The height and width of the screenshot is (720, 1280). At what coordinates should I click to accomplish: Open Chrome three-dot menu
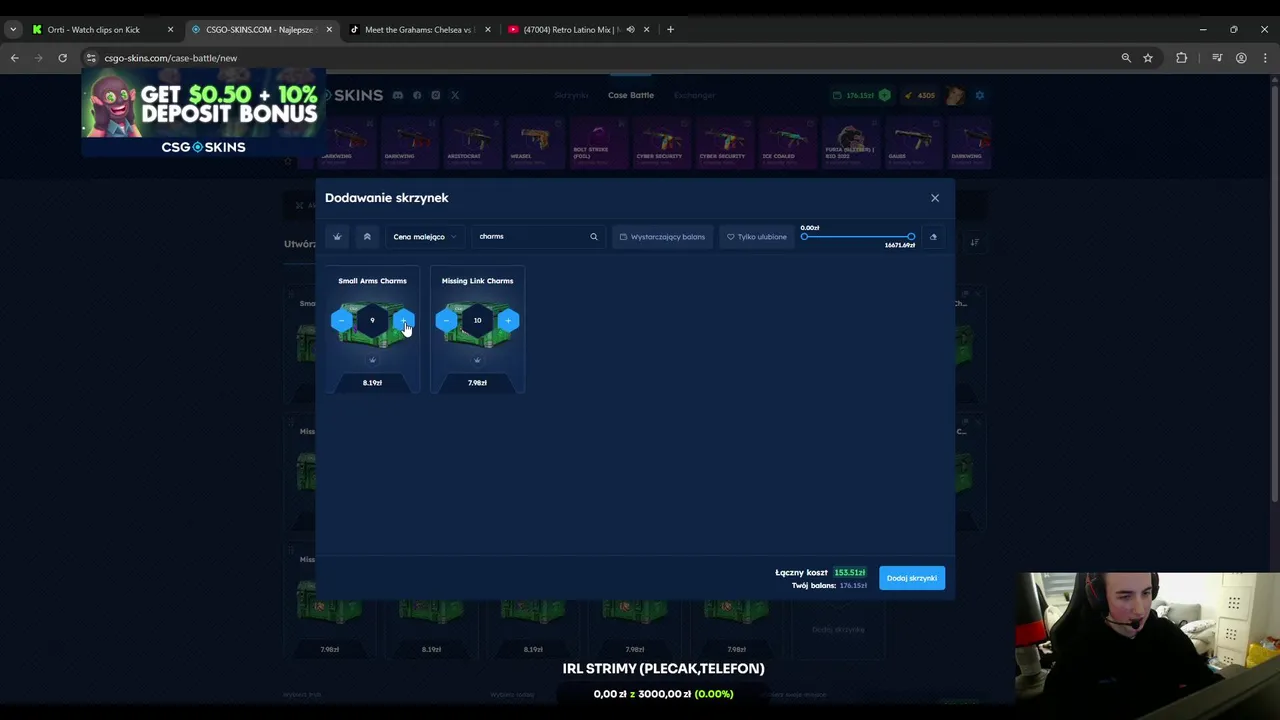[x=1265, y=58]
